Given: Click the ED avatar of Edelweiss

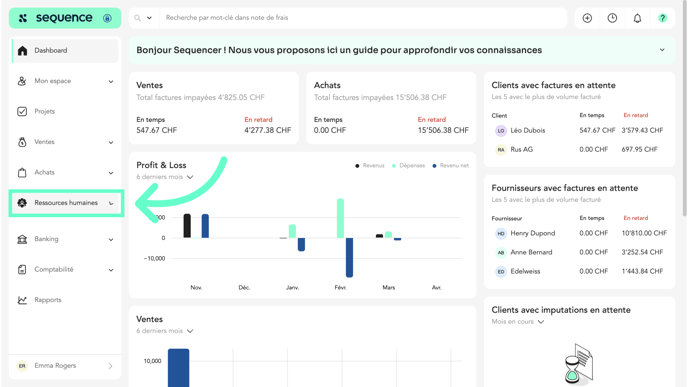Looking at the screenshot, I should pyautogui.click(x=501, y=272).
